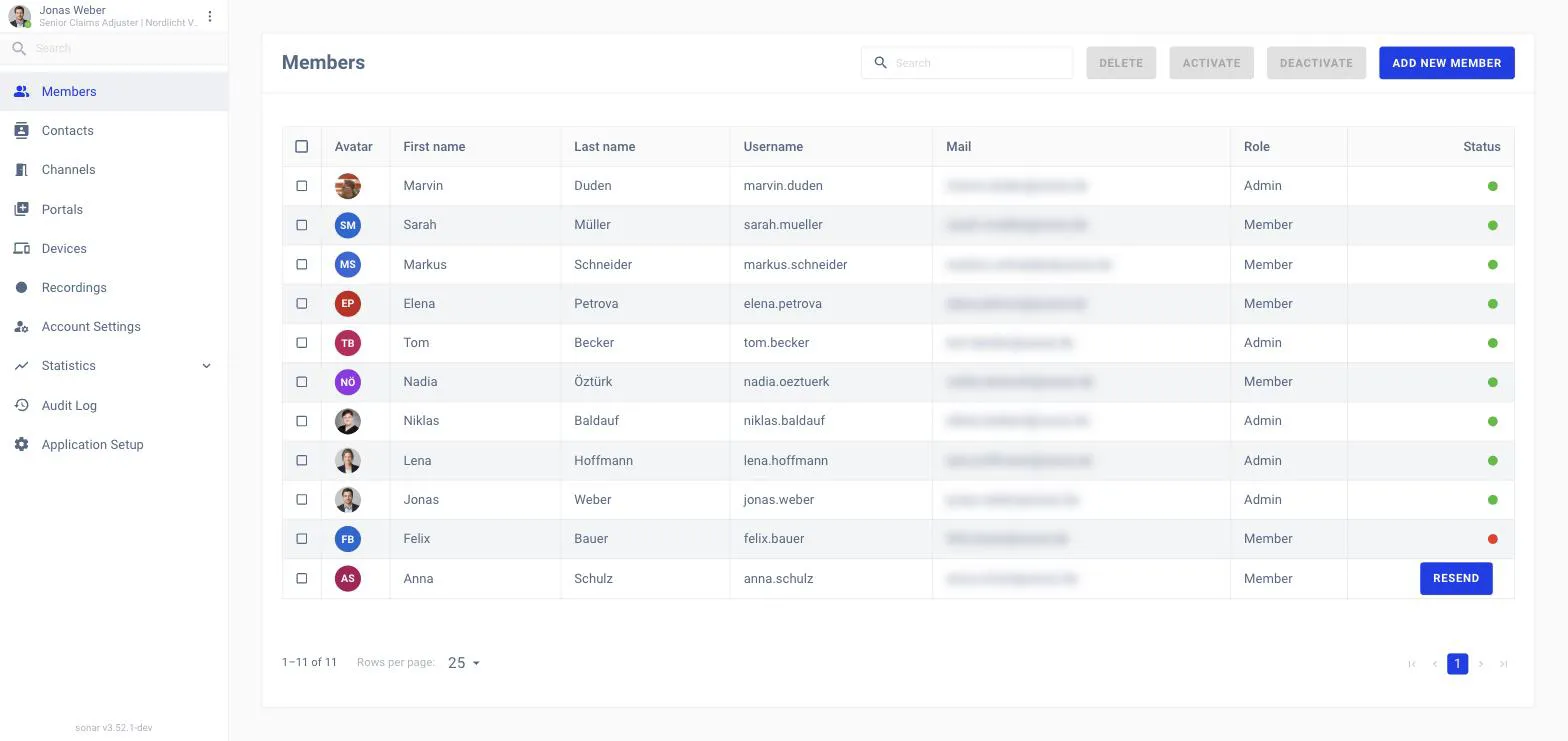This screenshot has width=1568, height=741.
Task: Open Contacts in the sidebar menu
Action: (x=114, y=130)
